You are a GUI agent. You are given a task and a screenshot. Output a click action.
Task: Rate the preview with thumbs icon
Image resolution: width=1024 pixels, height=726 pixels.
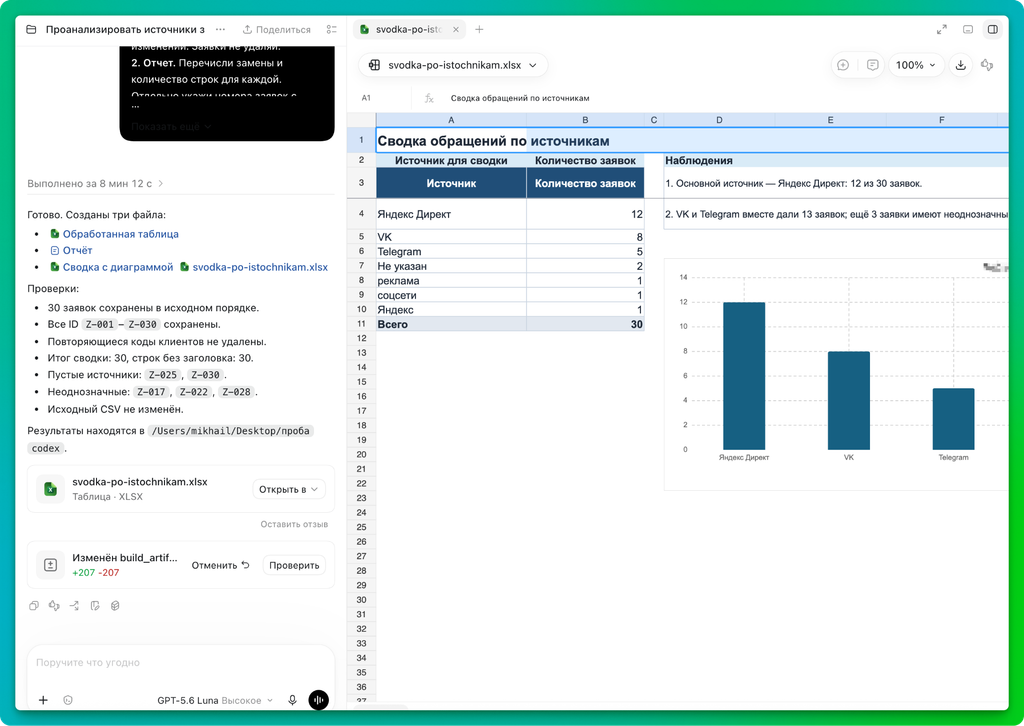[x=987, y=65]
